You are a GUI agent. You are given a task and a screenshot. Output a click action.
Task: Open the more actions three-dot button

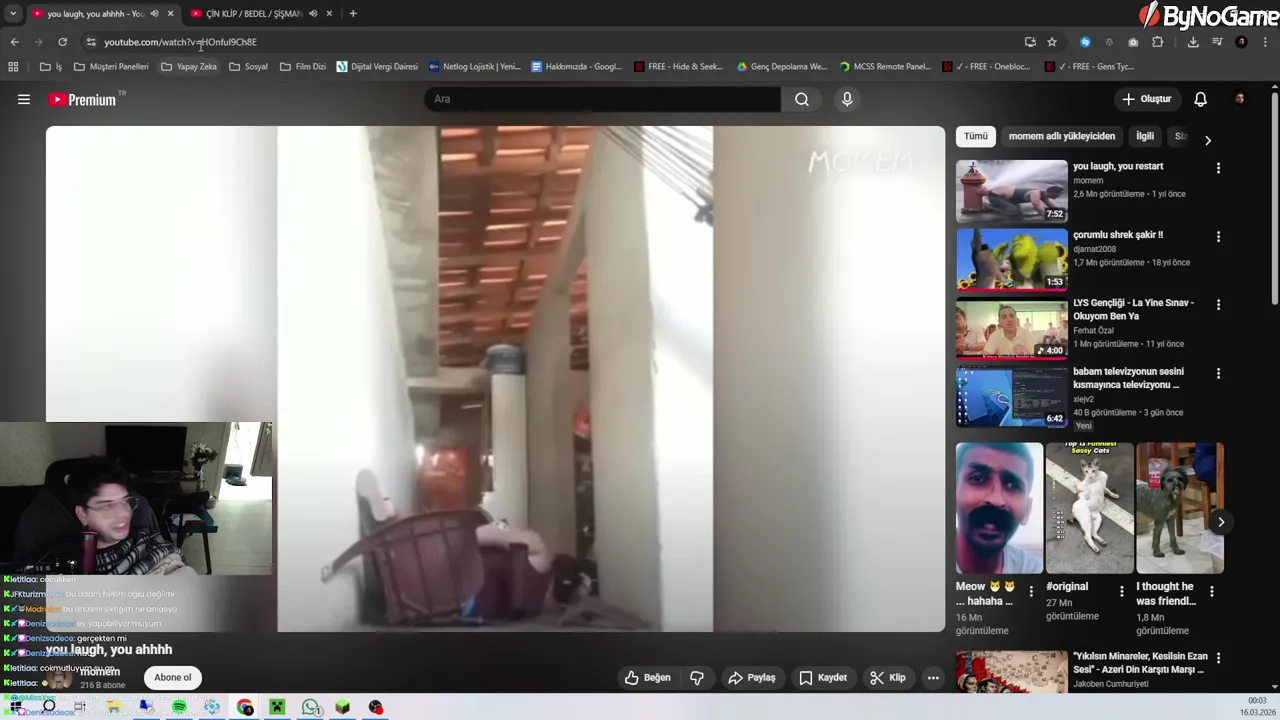933,678
